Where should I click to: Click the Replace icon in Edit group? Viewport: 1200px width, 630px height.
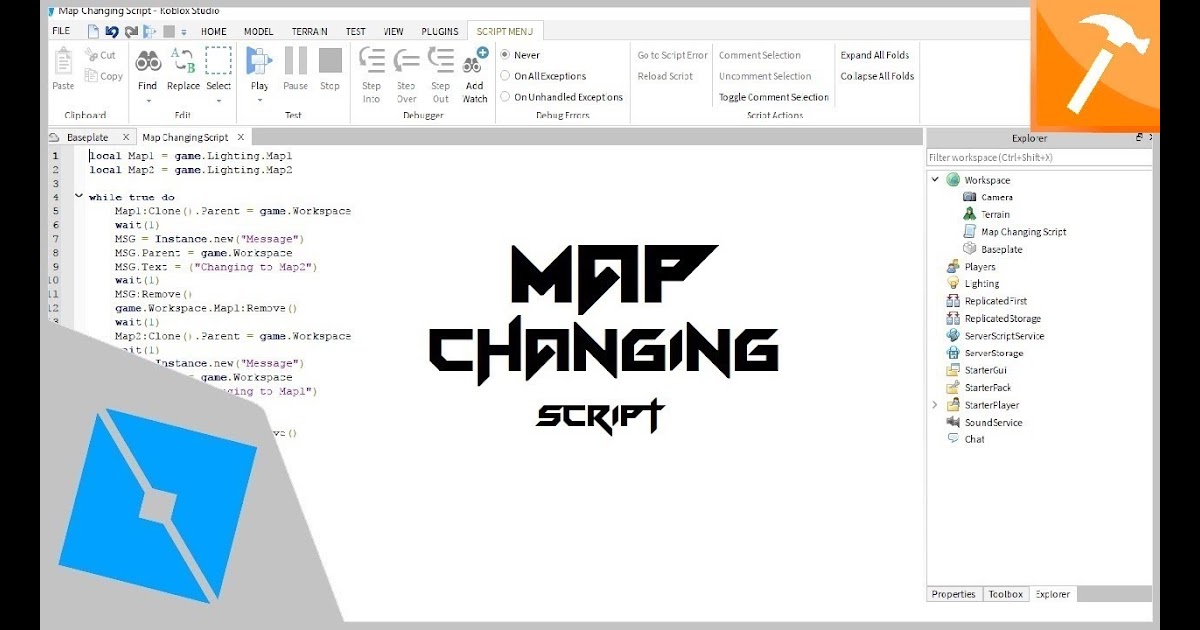coord(183,61)
